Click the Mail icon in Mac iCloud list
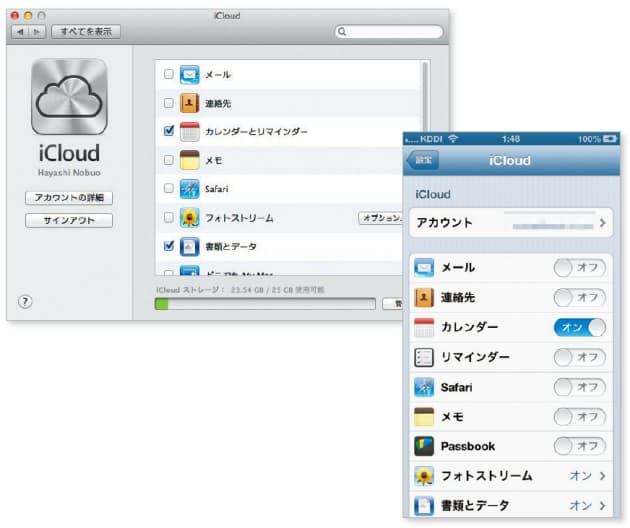This screenshot has width=630, height=528. coord(190,74)
